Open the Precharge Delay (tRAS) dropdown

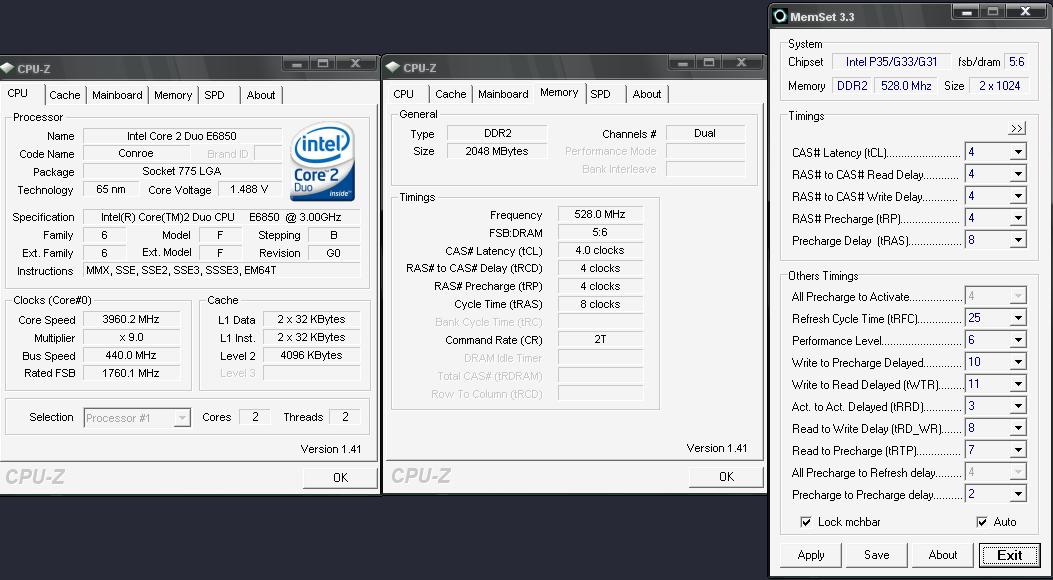point(1017,241)
